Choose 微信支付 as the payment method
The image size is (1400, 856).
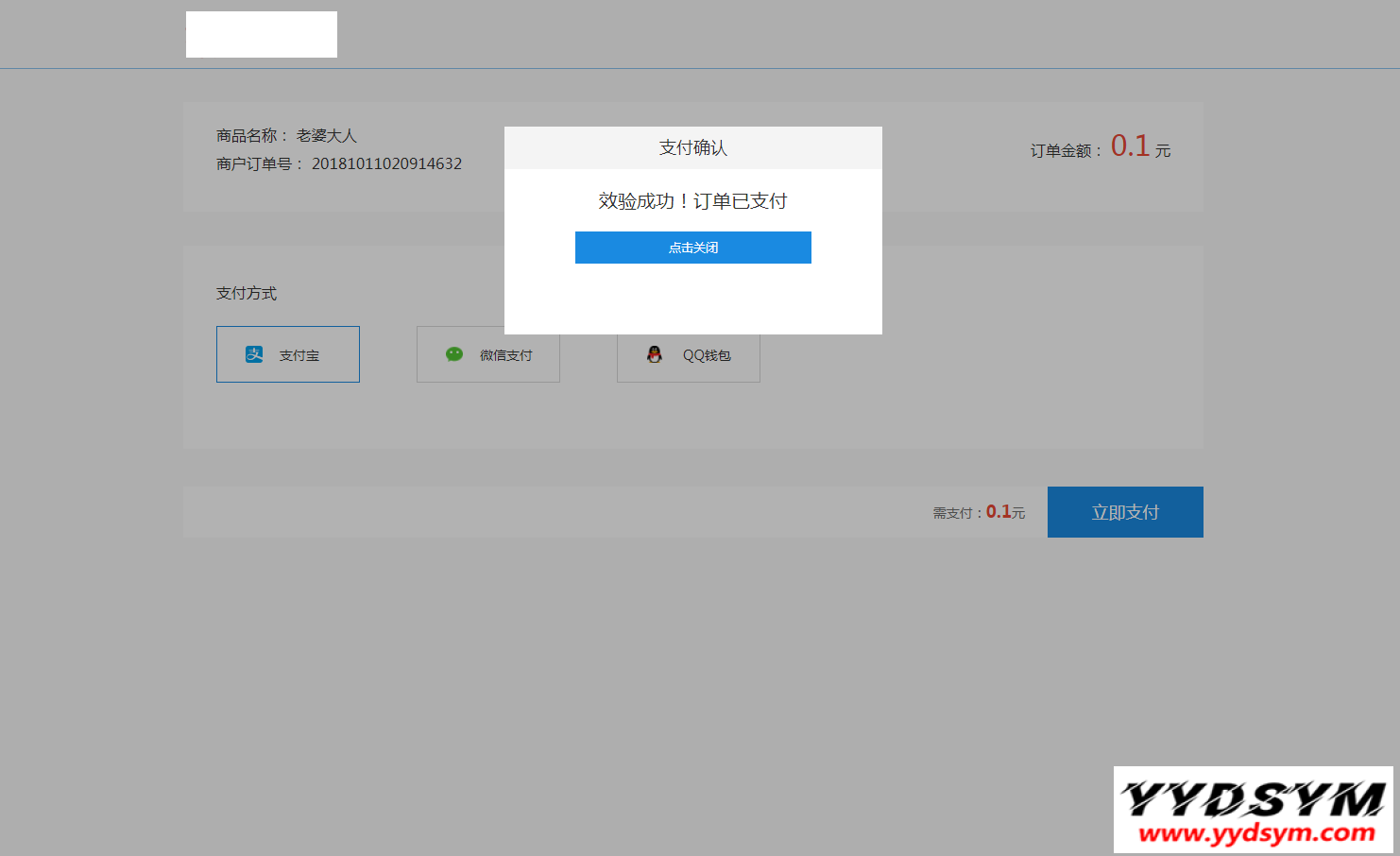pyautogui.click(x=488, y=354)
